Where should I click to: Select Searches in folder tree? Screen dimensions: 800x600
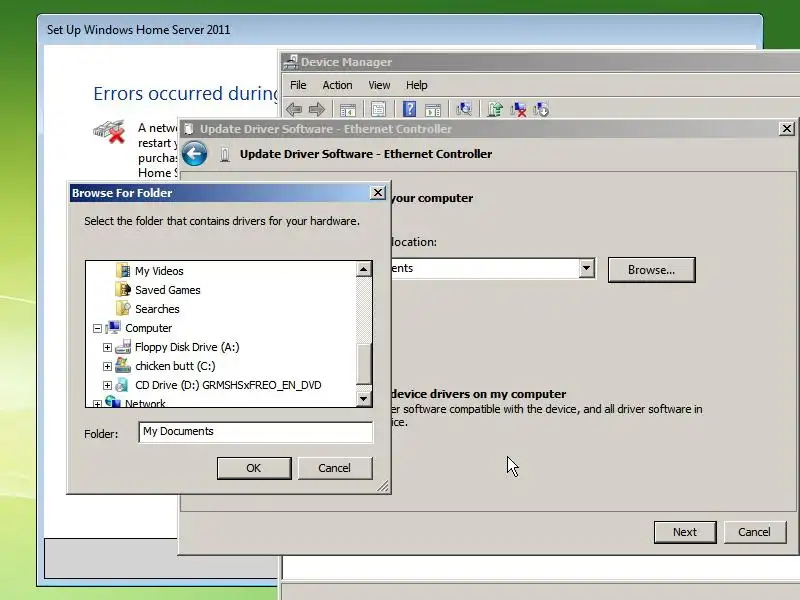157,309
